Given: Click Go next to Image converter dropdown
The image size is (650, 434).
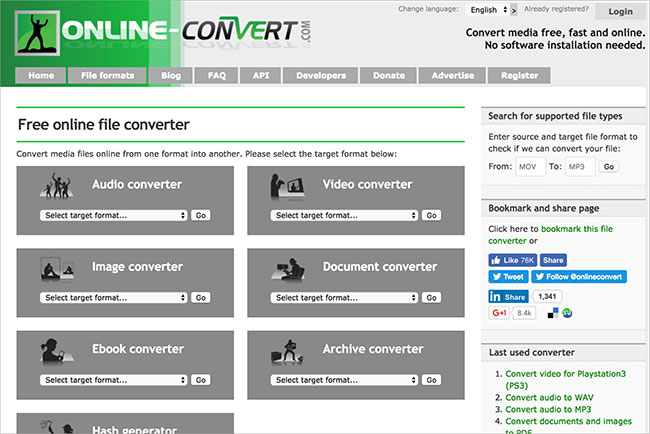Looking at the screenshot, I should coord(201,298).
